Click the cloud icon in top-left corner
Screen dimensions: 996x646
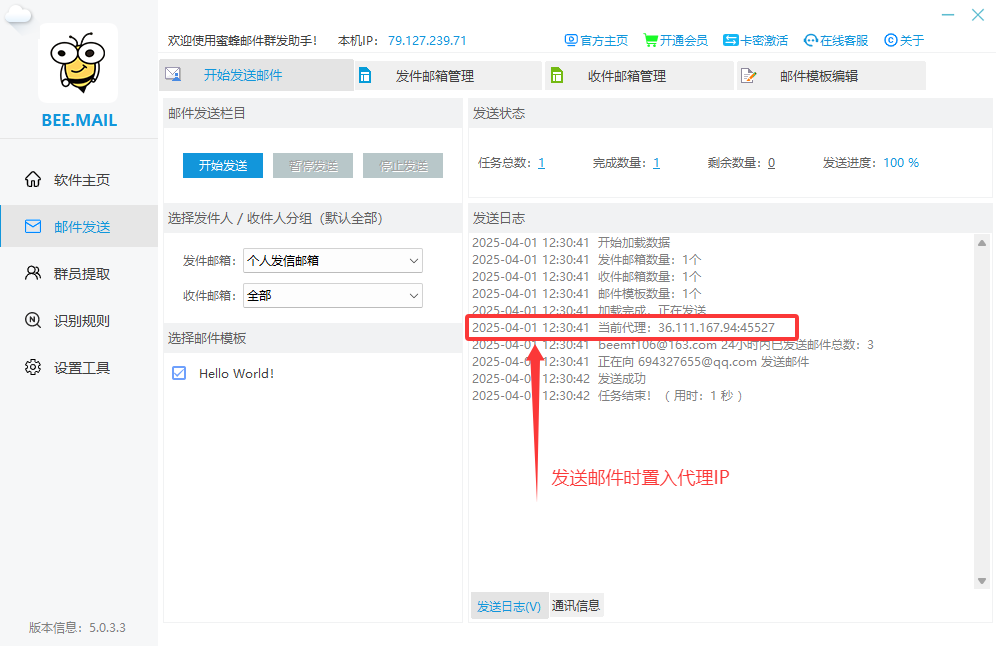coord(18,14)
